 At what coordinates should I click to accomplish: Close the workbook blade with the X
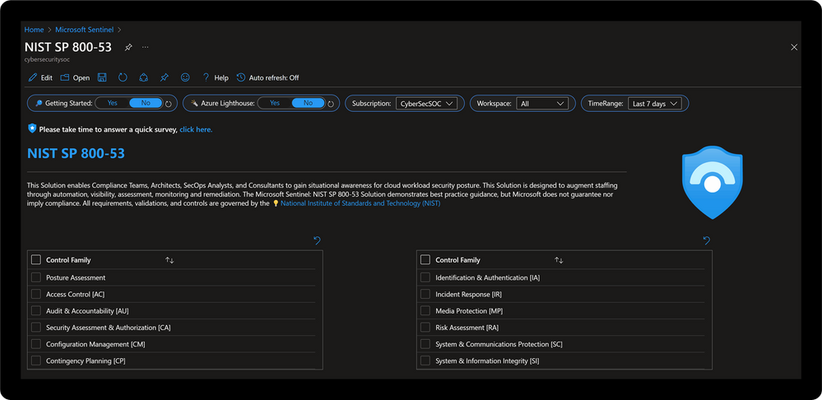794,47
